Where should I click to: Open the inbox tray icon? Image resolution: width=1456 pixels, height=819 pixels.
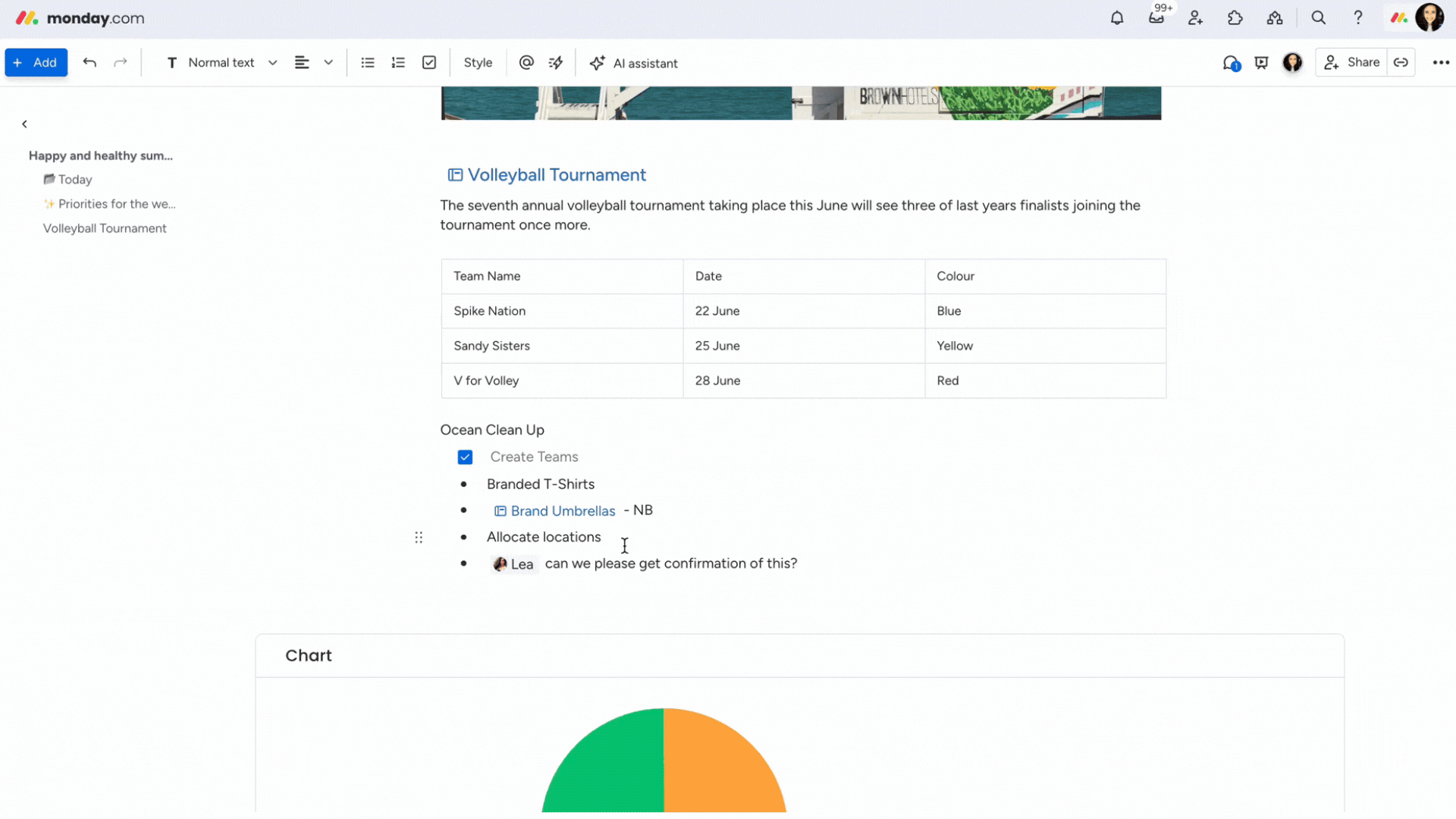pos(1156,18)
